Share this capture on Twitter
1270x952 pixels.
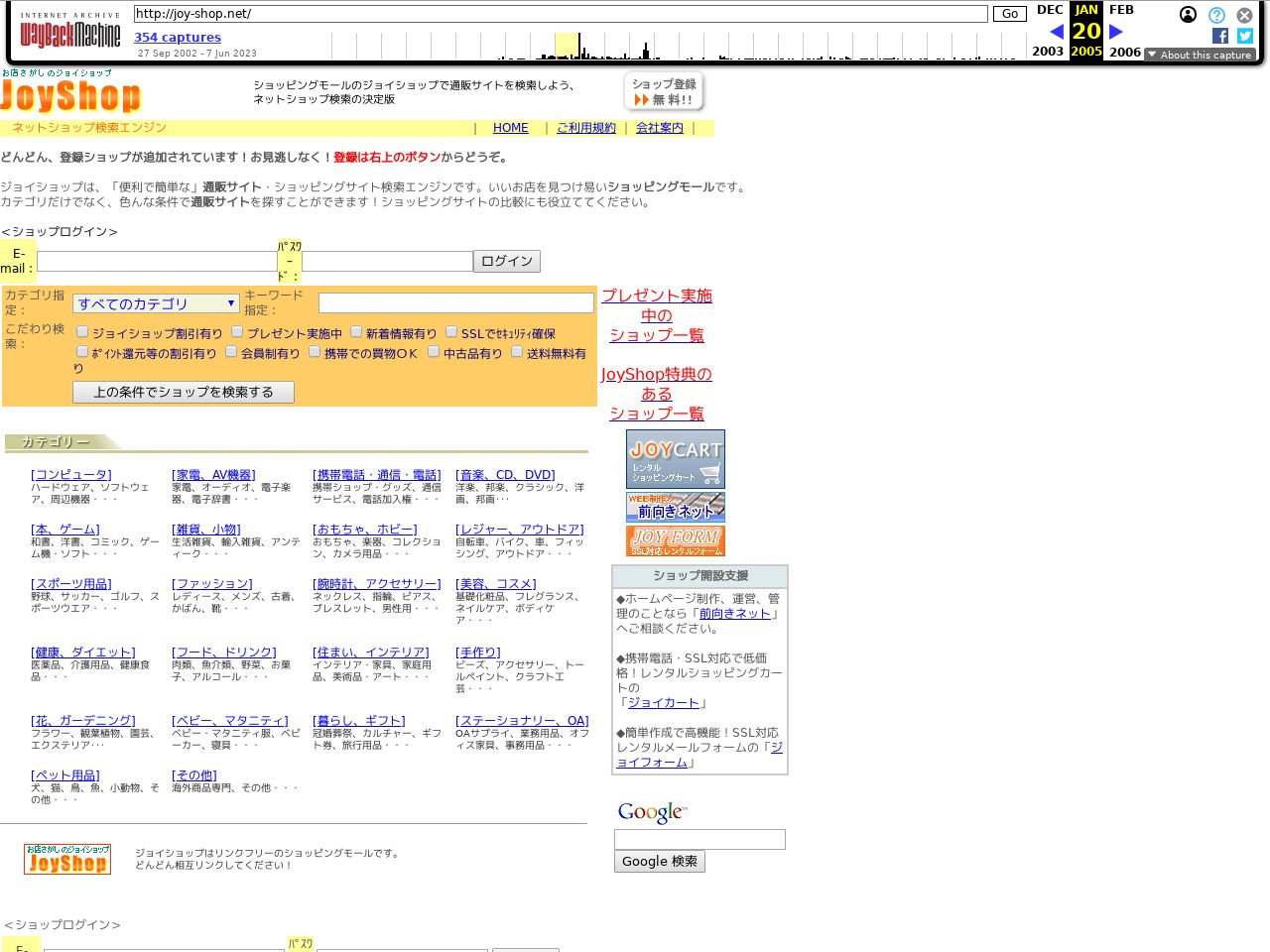coord(1245,36)
